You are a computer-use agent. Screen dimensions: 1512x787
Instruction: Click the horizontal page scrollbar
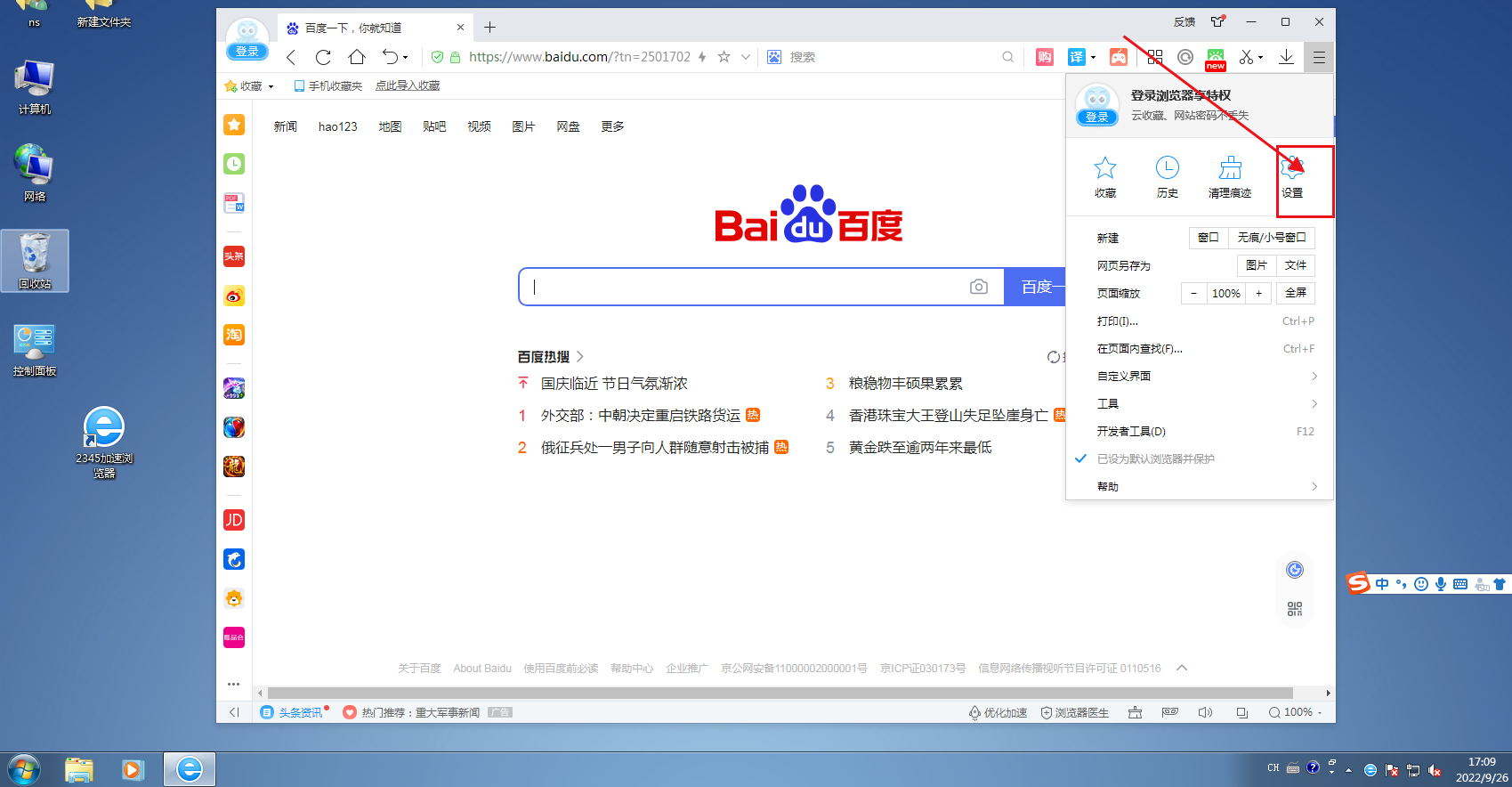click(780, 693)
